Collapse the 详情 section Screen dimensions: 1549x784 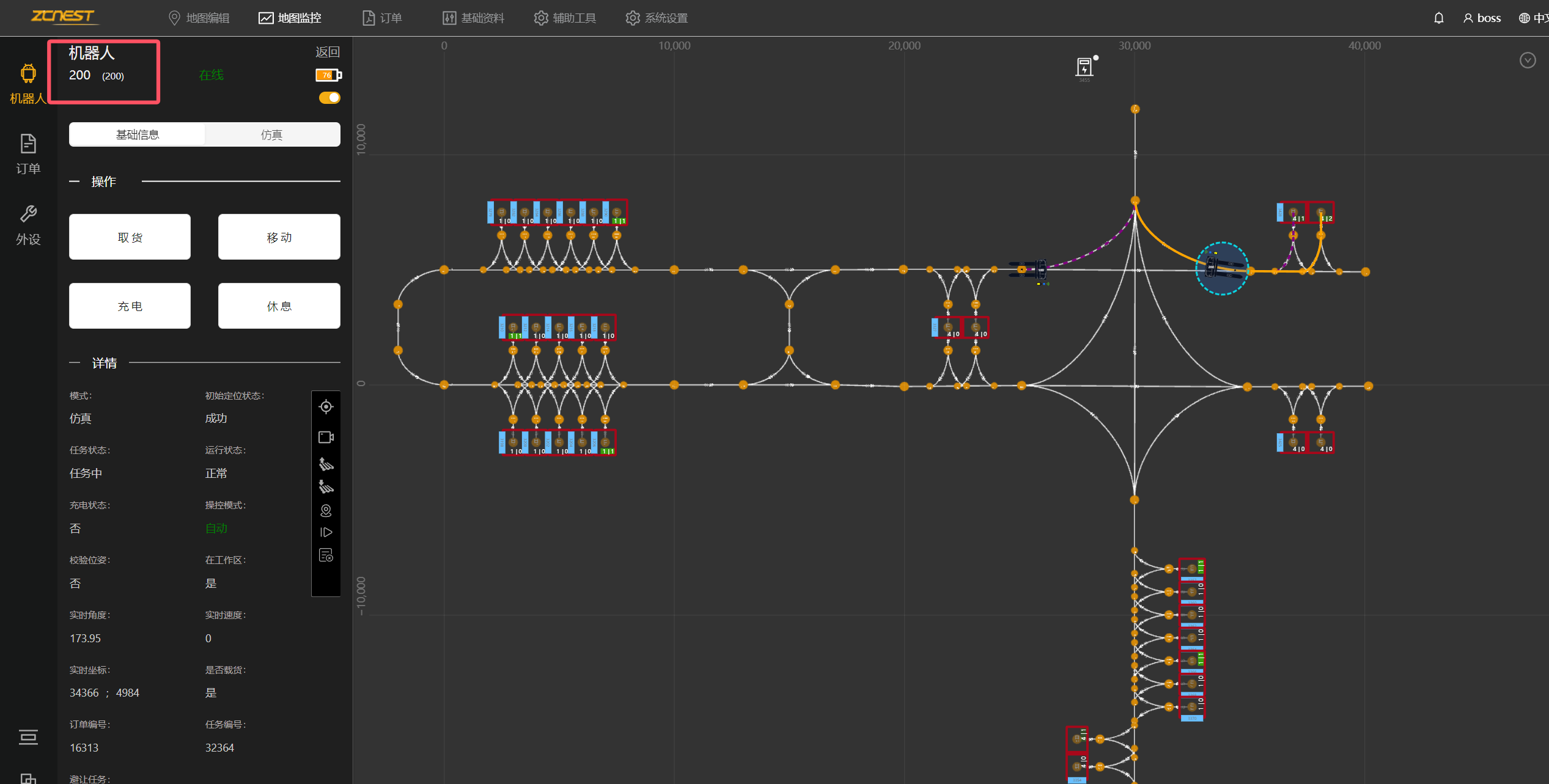pos(75,363)
